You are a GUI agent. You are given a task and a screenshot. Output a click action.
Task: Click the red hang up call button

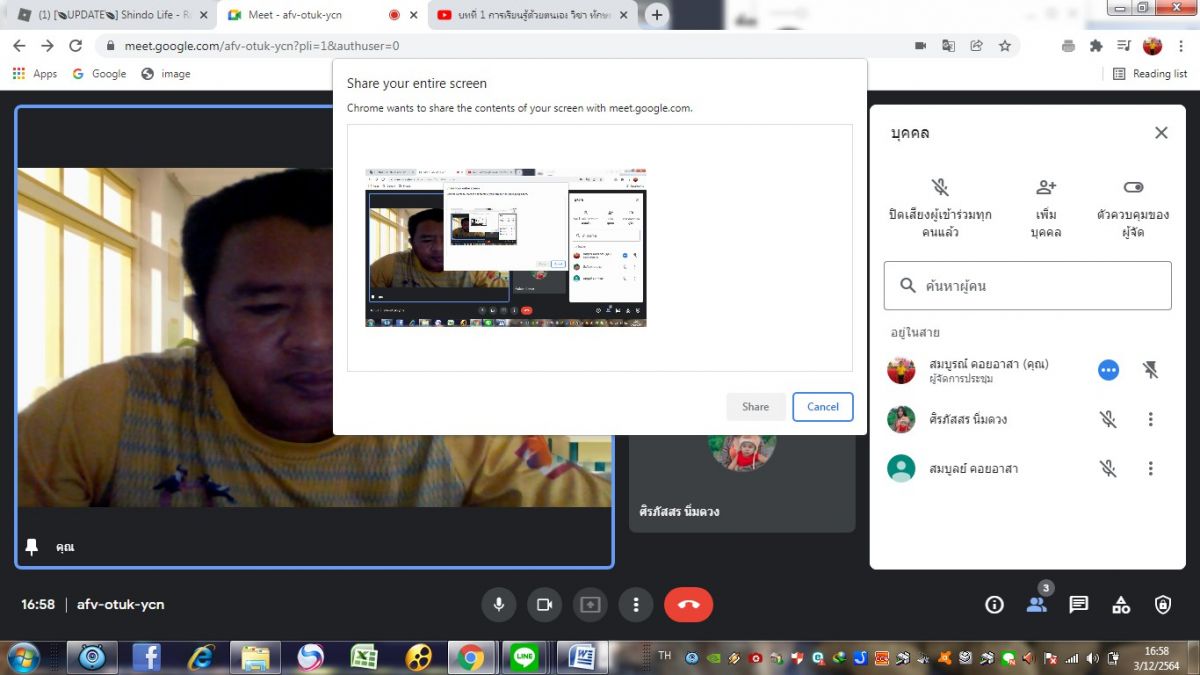(688, 604)
